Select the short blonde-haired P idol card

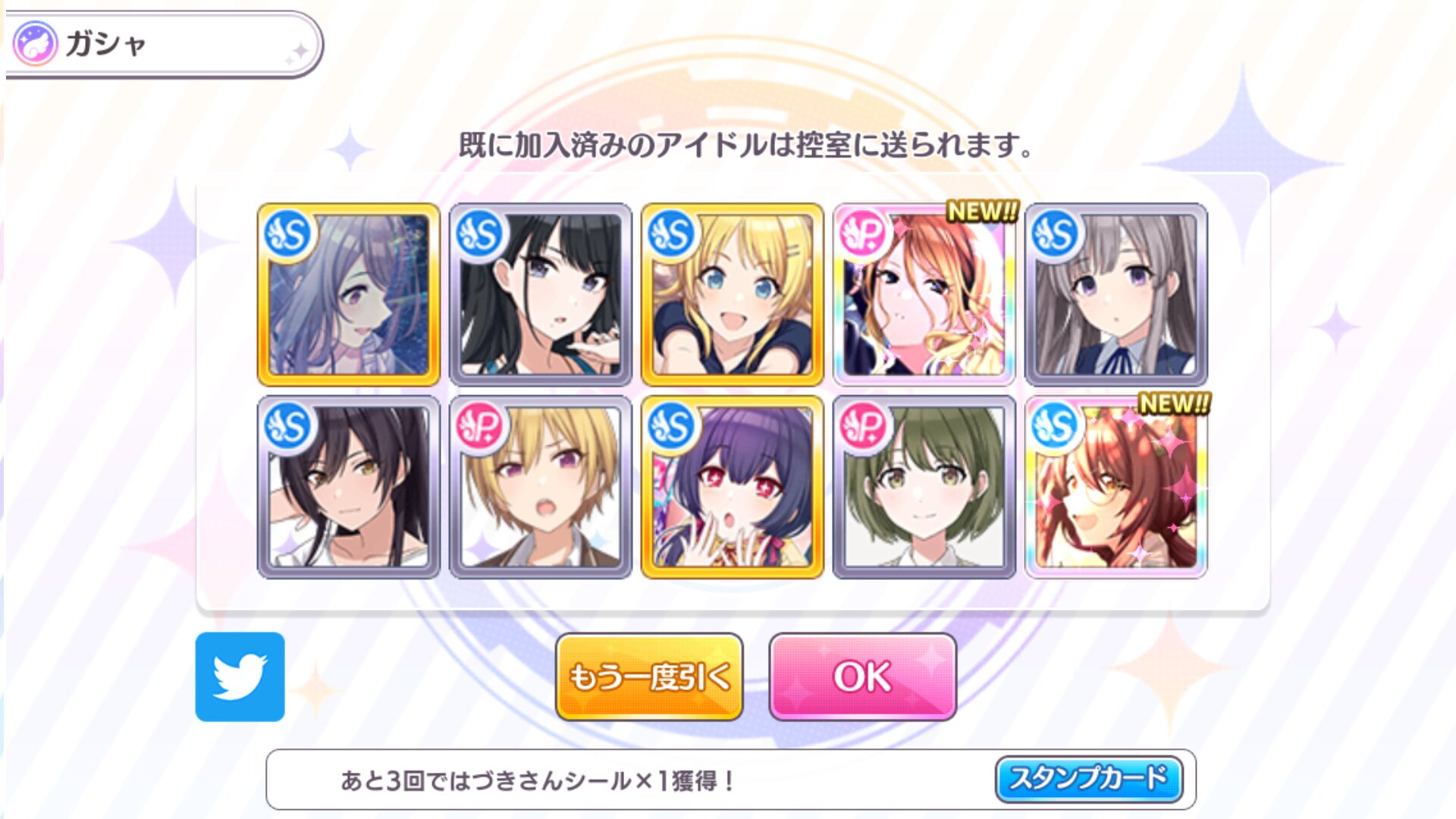540,487
